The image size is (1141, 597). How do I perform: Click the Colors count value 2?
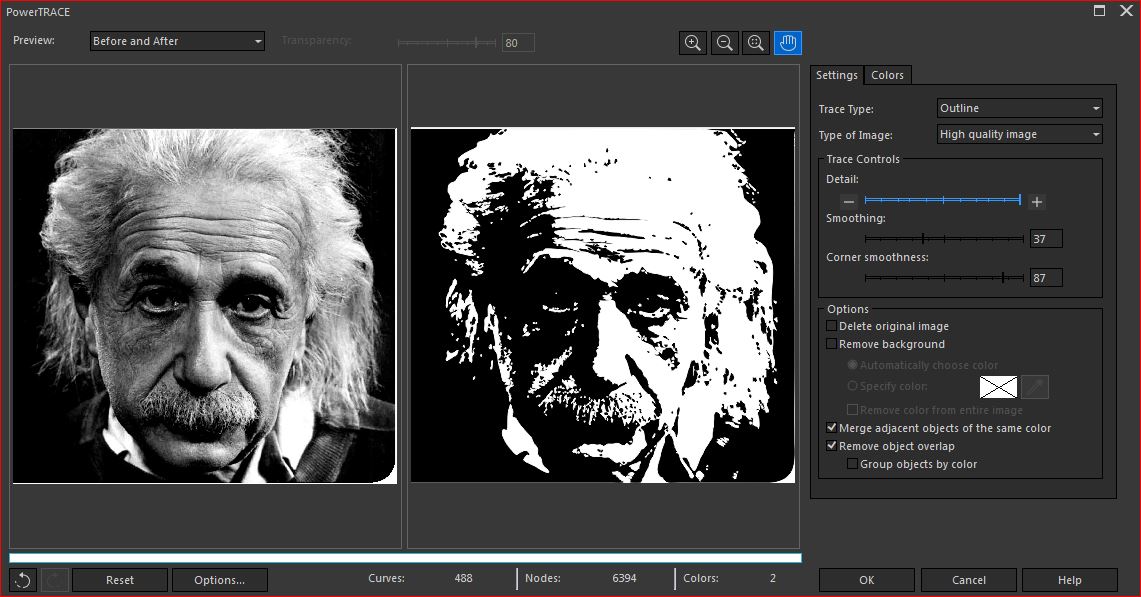773,578
